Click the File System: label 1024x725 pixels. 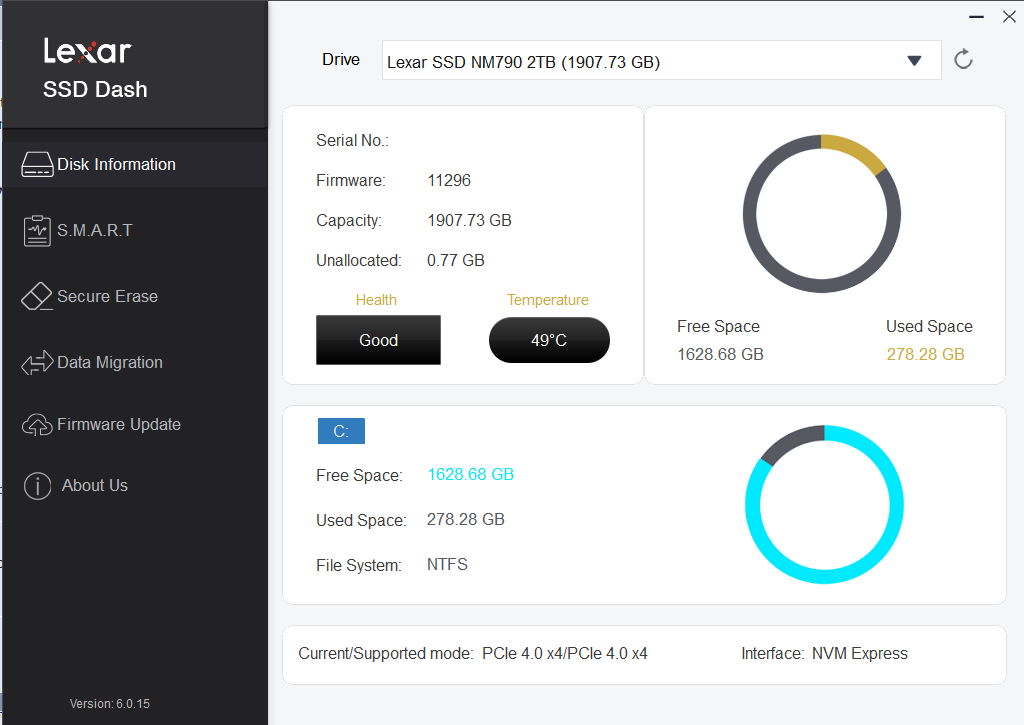pyautogui.click(x=359, y=565)
